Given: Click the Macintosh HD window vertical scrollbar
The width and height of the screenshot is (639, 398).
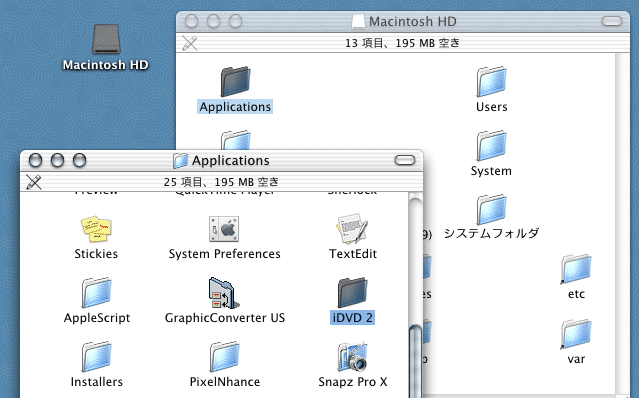Looking at the screenshot, I should pyautogui.click(x=622, y=223).
